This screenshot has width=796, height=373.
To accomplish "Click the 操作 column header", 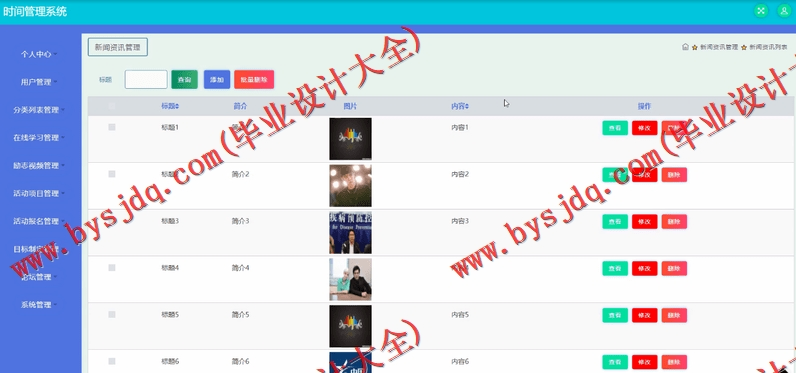I will [644, 107].
